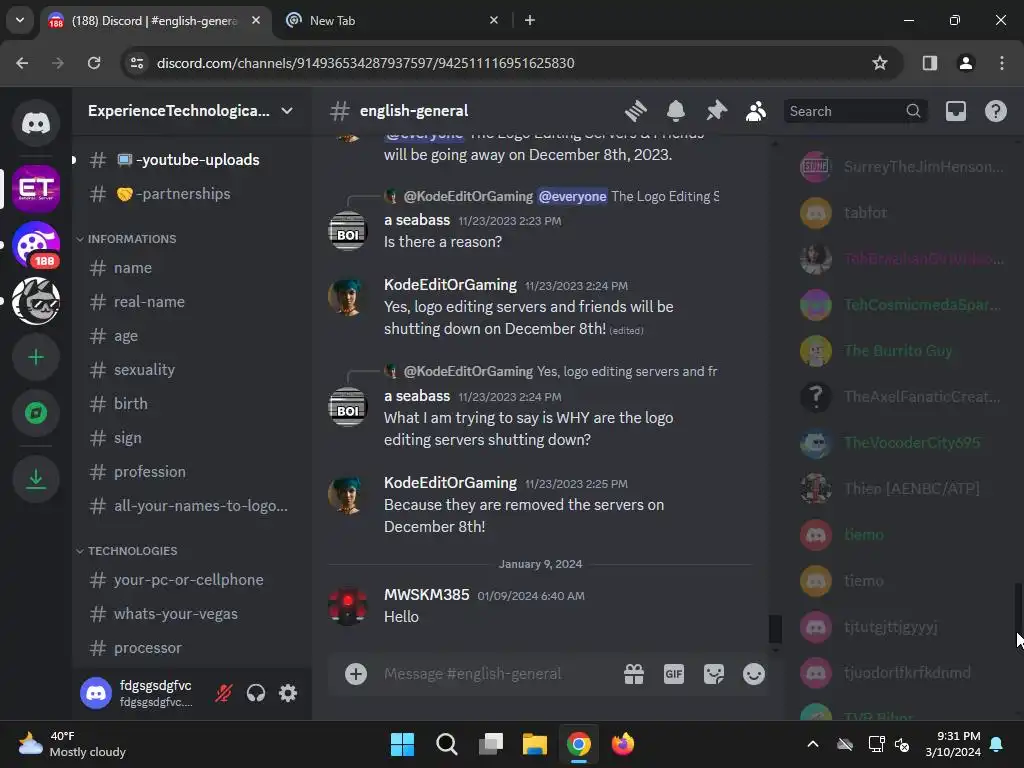This screenshot has width=1024, height=768.
Task: Open member The Burrito Guy
Action: click(901, 351)
